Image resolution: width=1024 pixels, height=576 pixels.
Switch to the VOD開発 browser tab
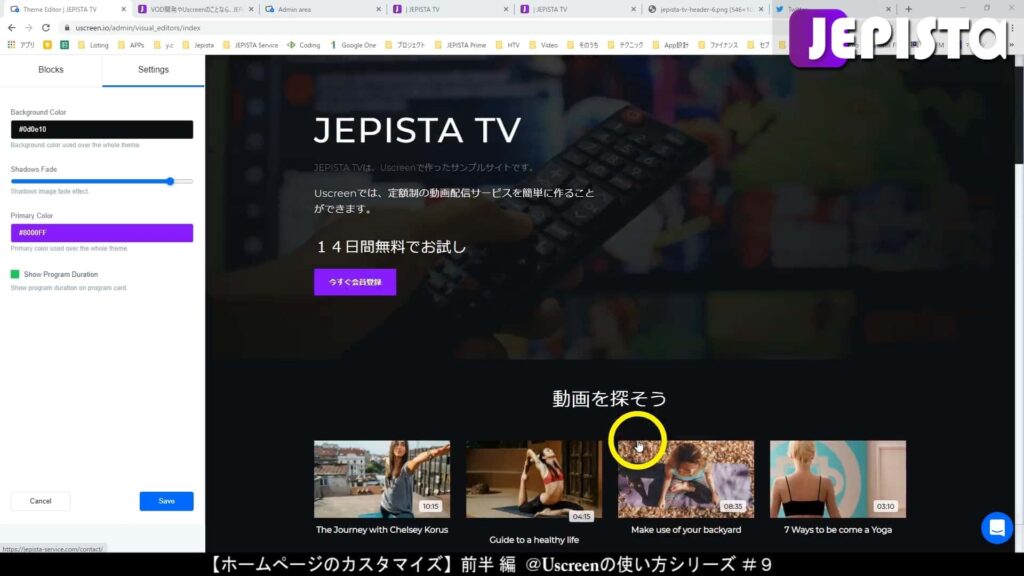196,9
